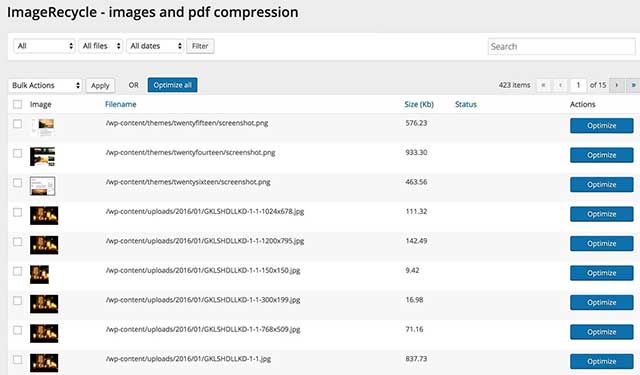Open the All files dropdown
640x375 pixels.
[x=101, y=46]
